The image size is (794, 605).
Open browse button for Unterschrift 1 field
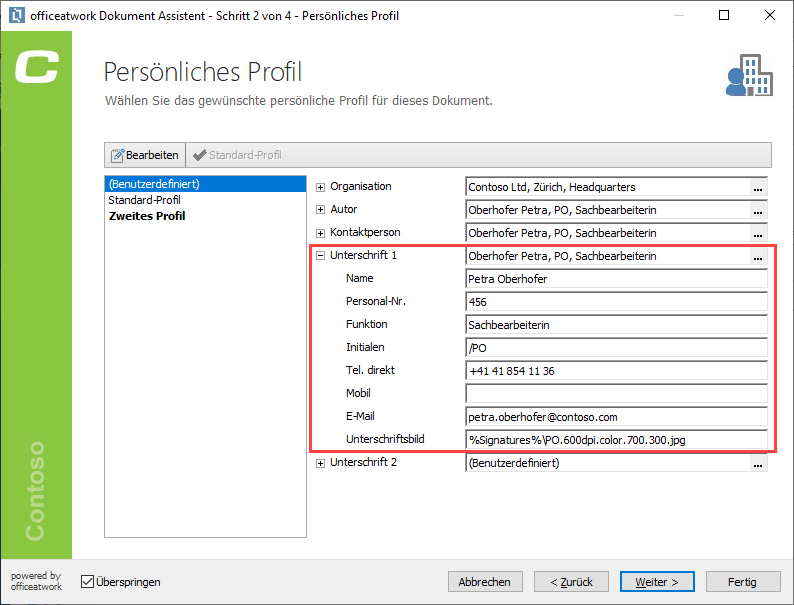point(758,256)
